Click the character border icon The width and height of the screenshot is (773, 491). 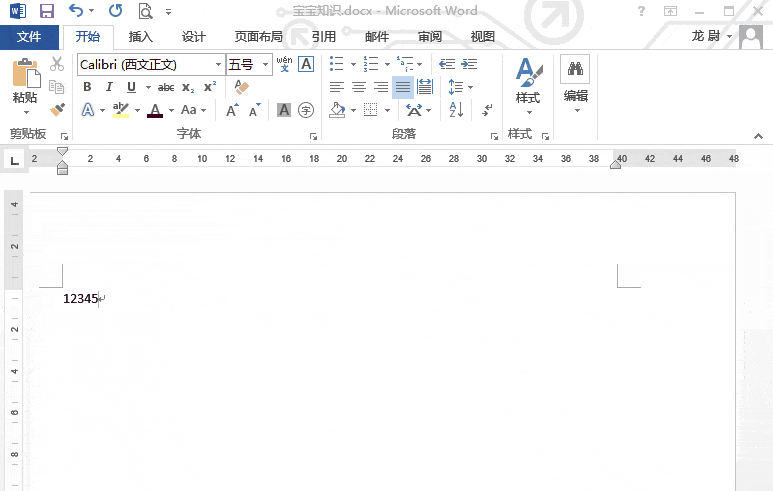tap(306, 64)
